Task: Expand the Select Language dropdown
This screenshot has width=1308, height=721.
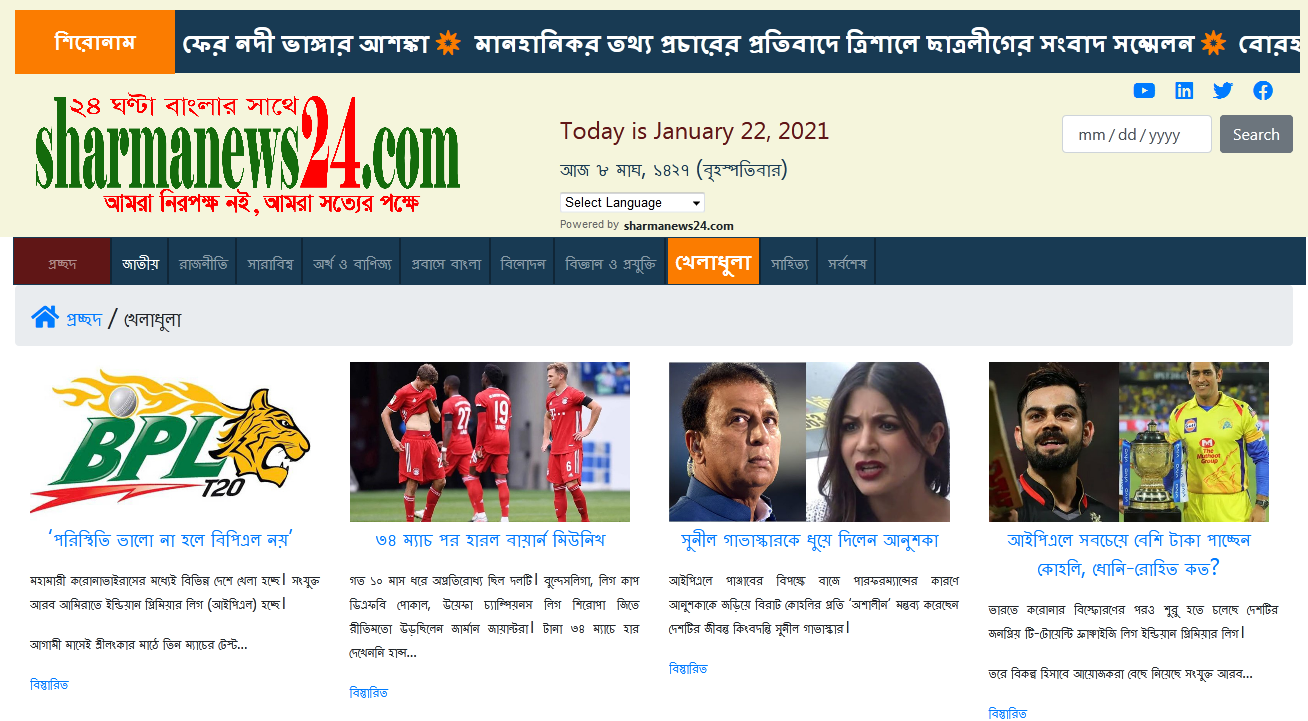Action: 632,202
